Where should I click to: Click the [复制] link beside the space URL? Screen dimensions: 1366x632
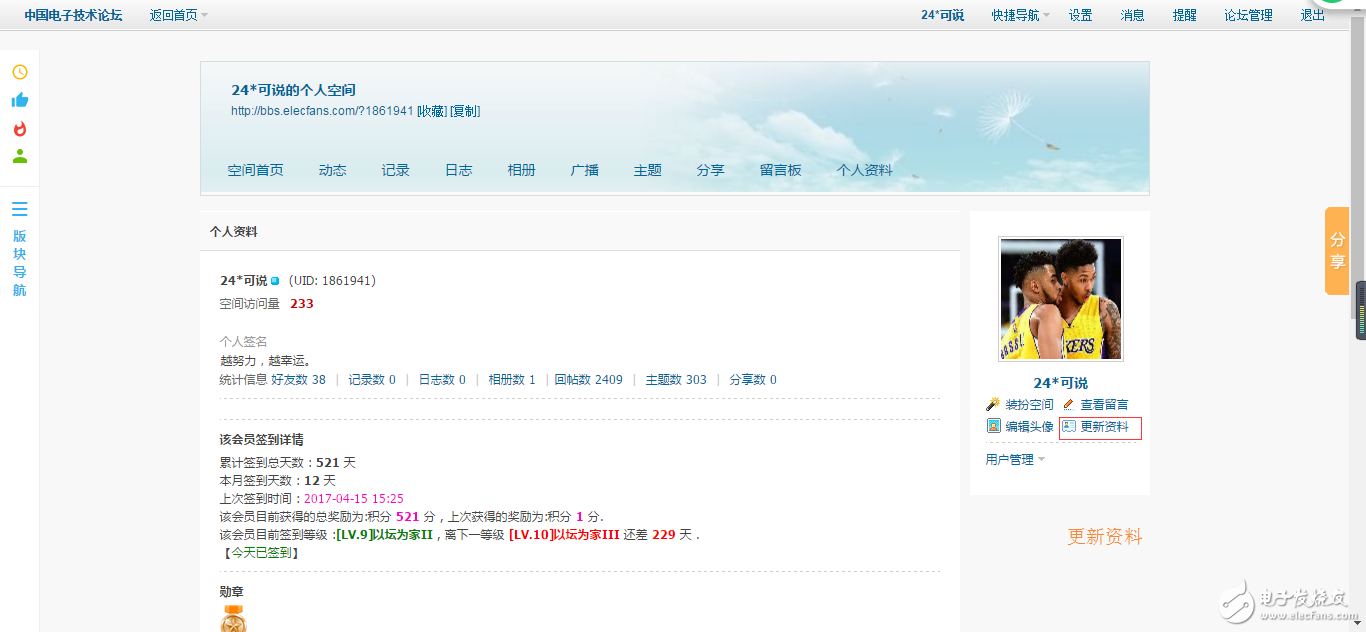click(x=465, y=111)
